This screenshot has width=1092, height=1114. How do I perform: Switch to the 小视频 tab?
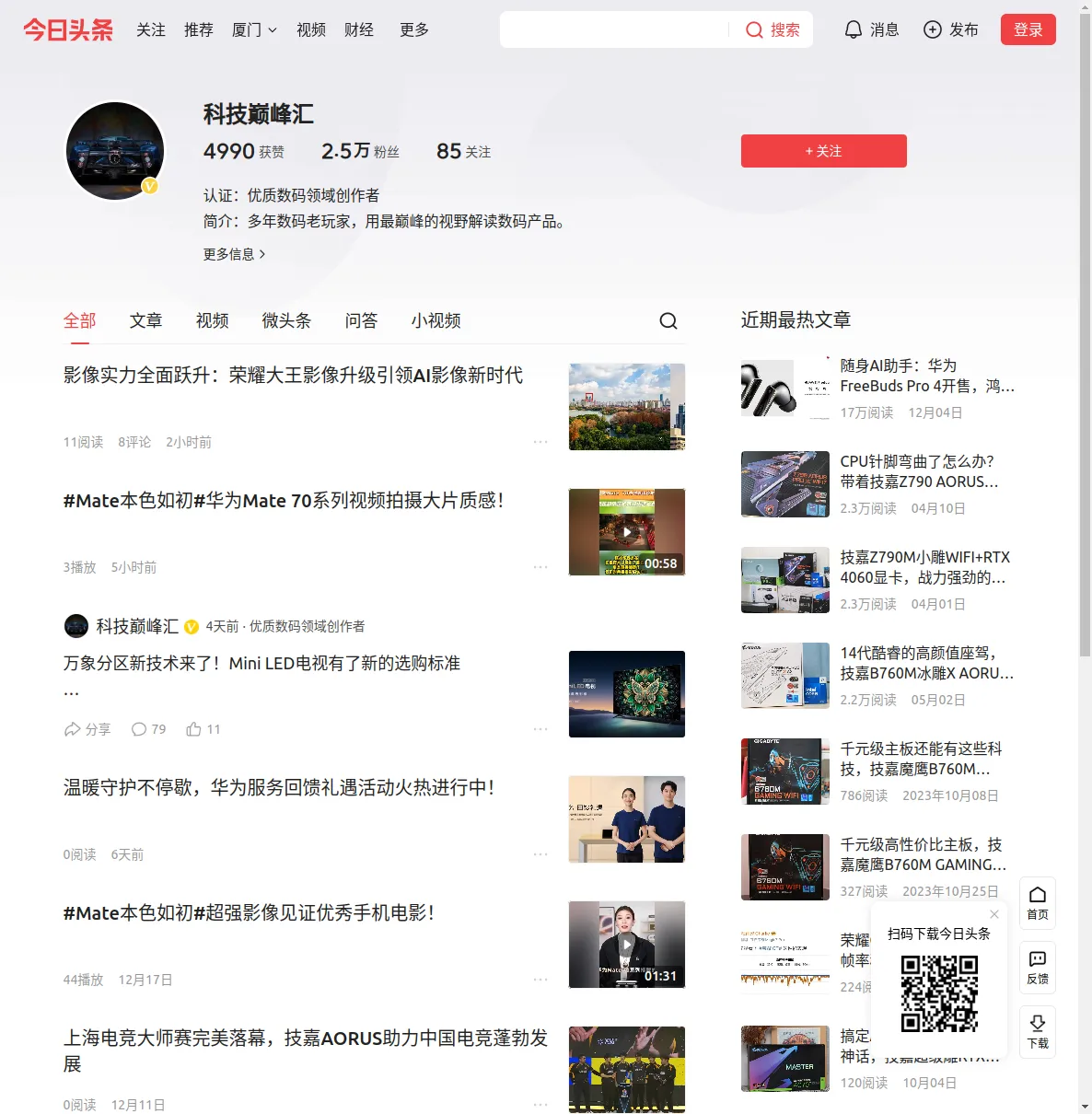pyautogui.click(x=436, y=320)
